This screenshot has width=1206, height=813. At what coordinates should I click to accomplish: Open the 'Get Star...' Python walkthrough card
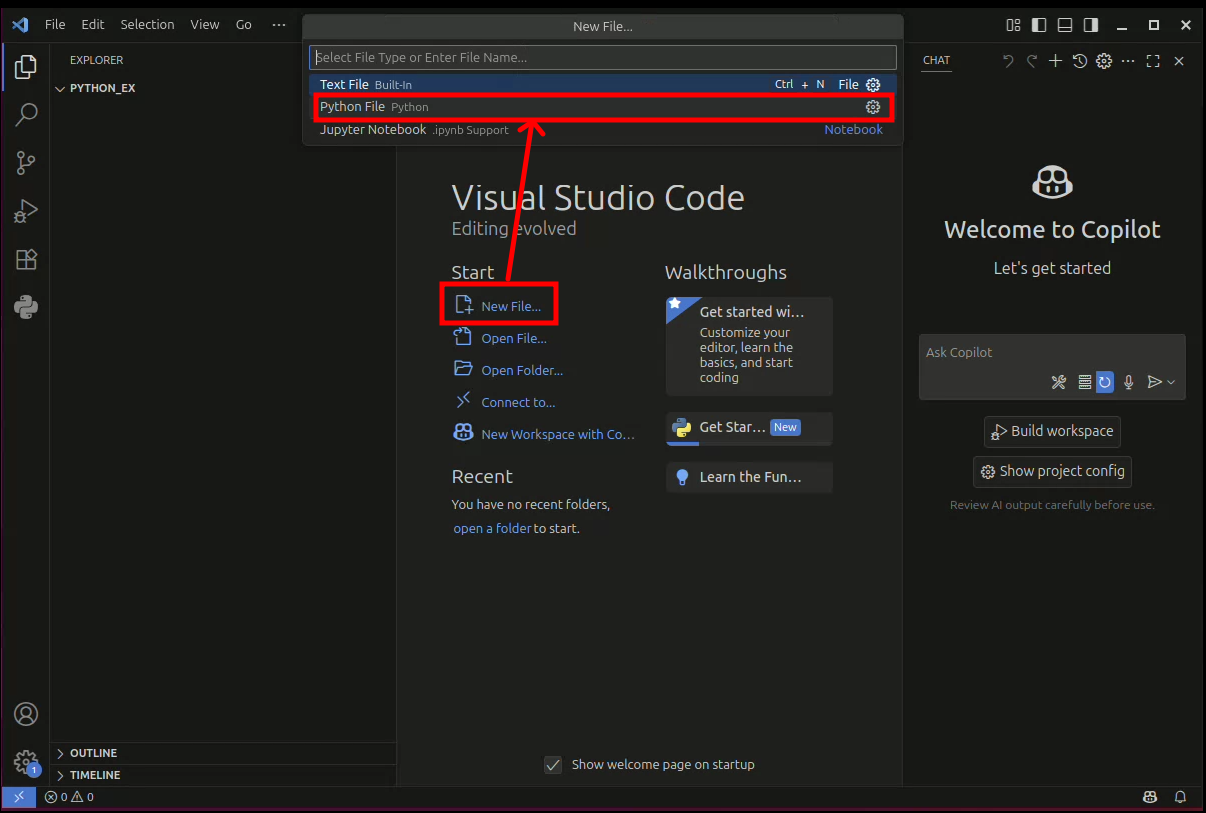coord(749,428)
